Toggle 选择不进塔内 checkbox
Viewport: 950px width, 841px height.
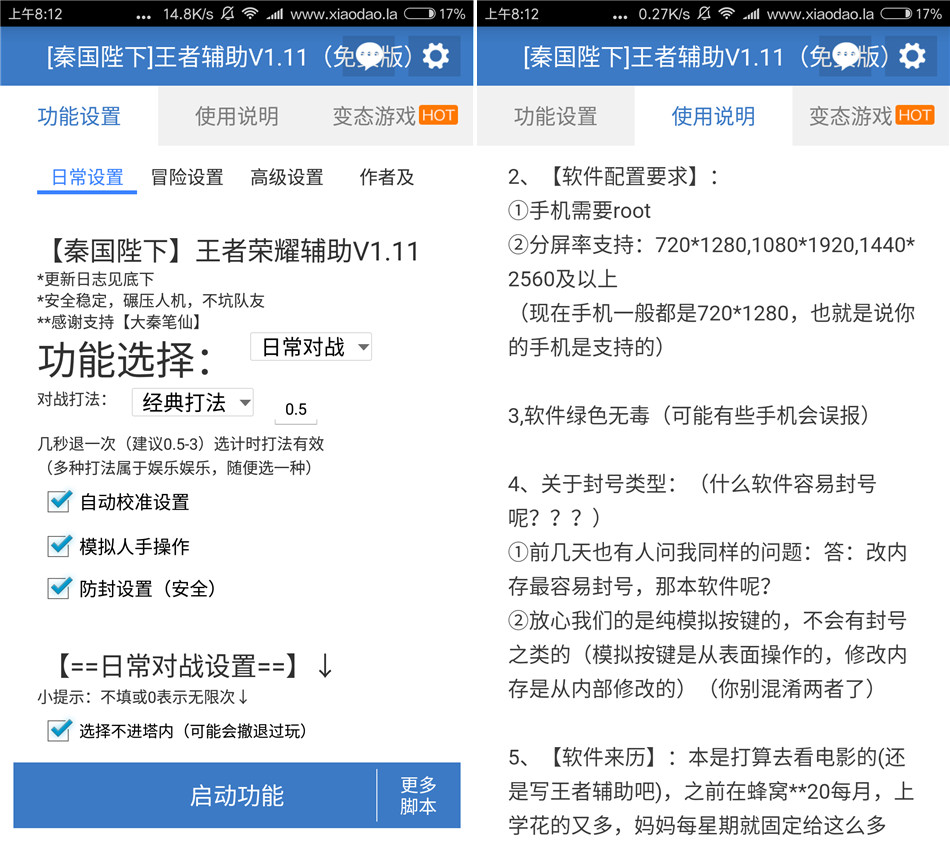(59, 730)
